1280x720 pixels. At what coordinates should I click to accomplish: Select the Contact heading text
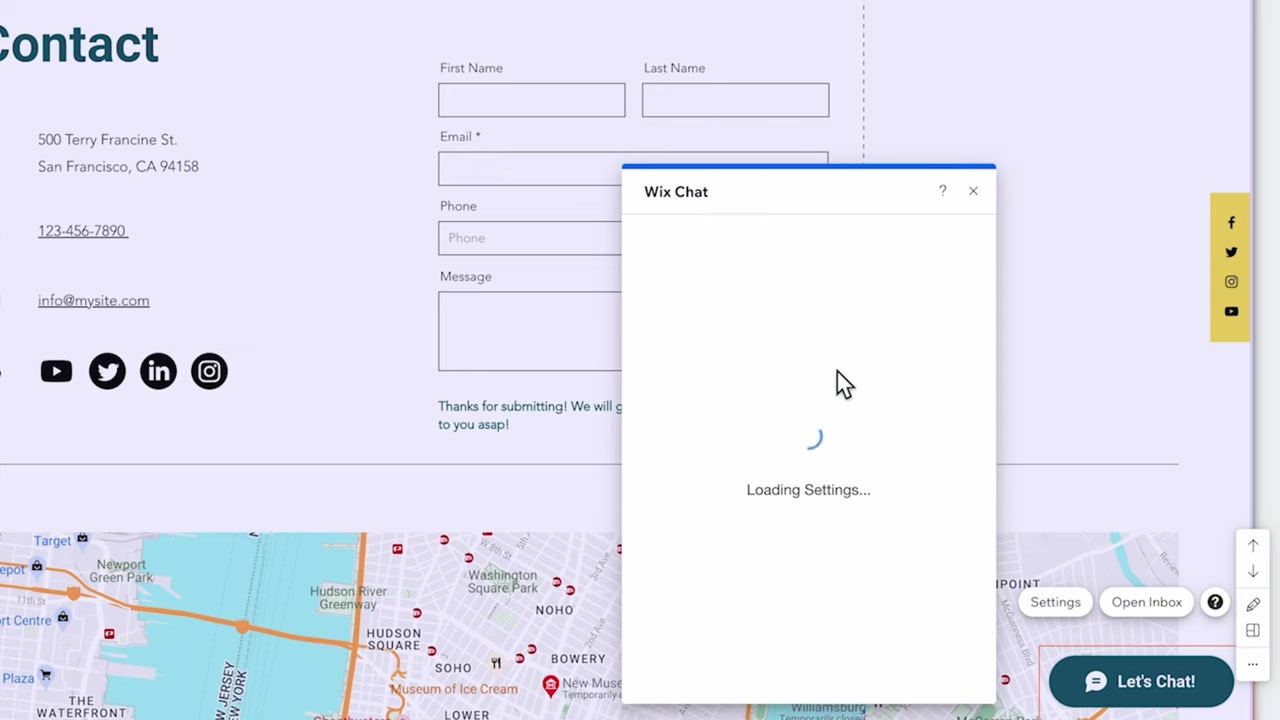pos(78,45)
